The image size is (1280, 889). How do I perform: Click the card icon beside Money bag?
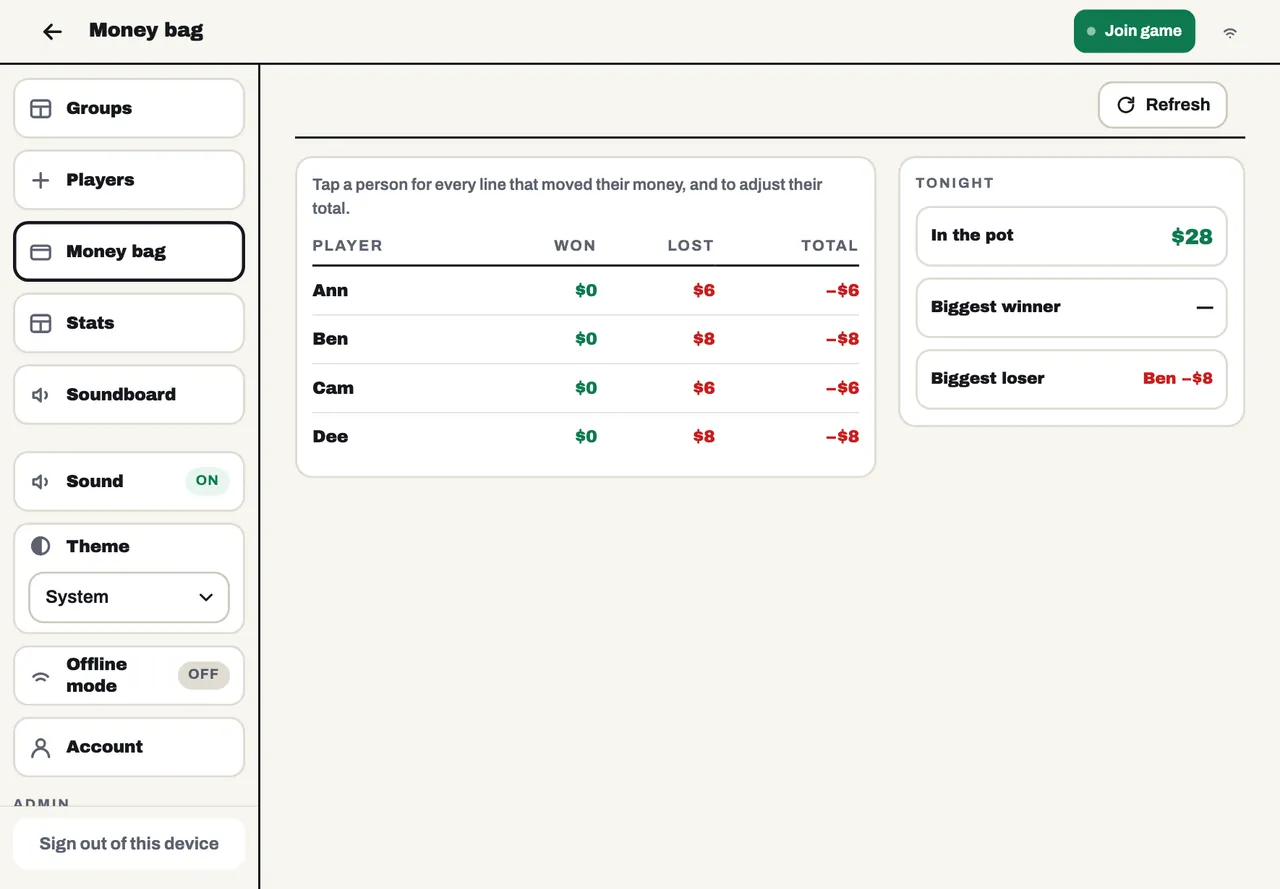tap(41, 252)
